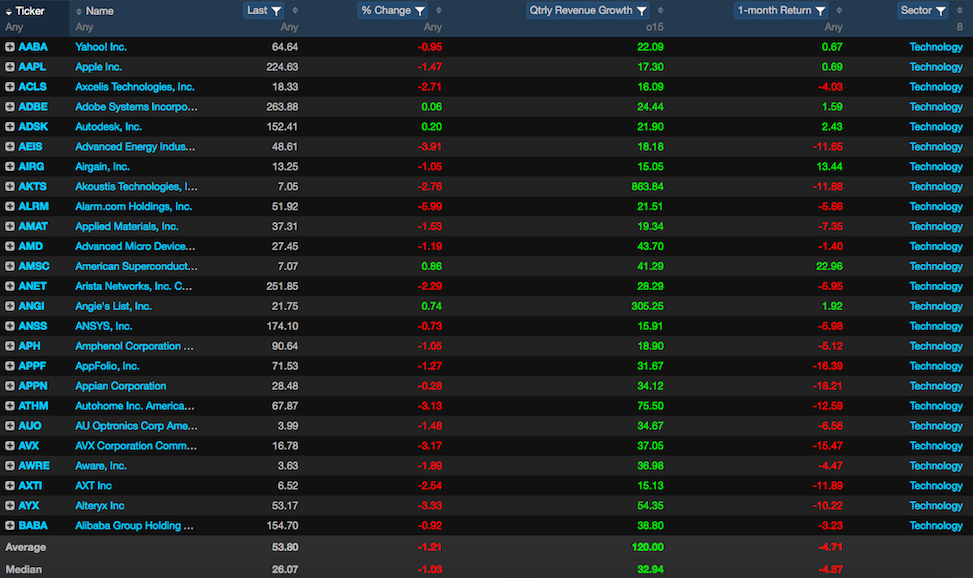Click the plus icon beside ALRM
This screenshot has height=578, width=973.
pos(10,206)
